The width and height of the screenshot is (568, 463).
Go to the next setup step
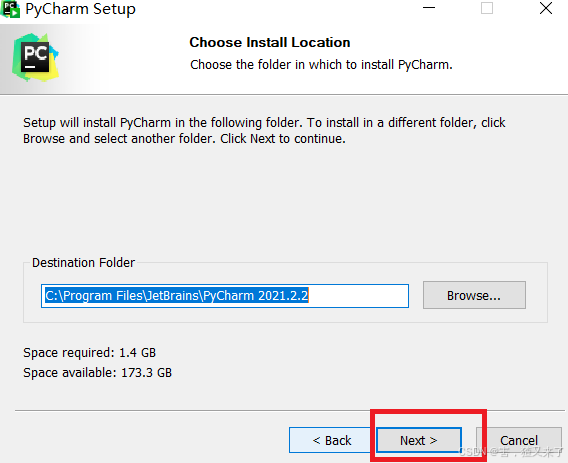[419, 440]
